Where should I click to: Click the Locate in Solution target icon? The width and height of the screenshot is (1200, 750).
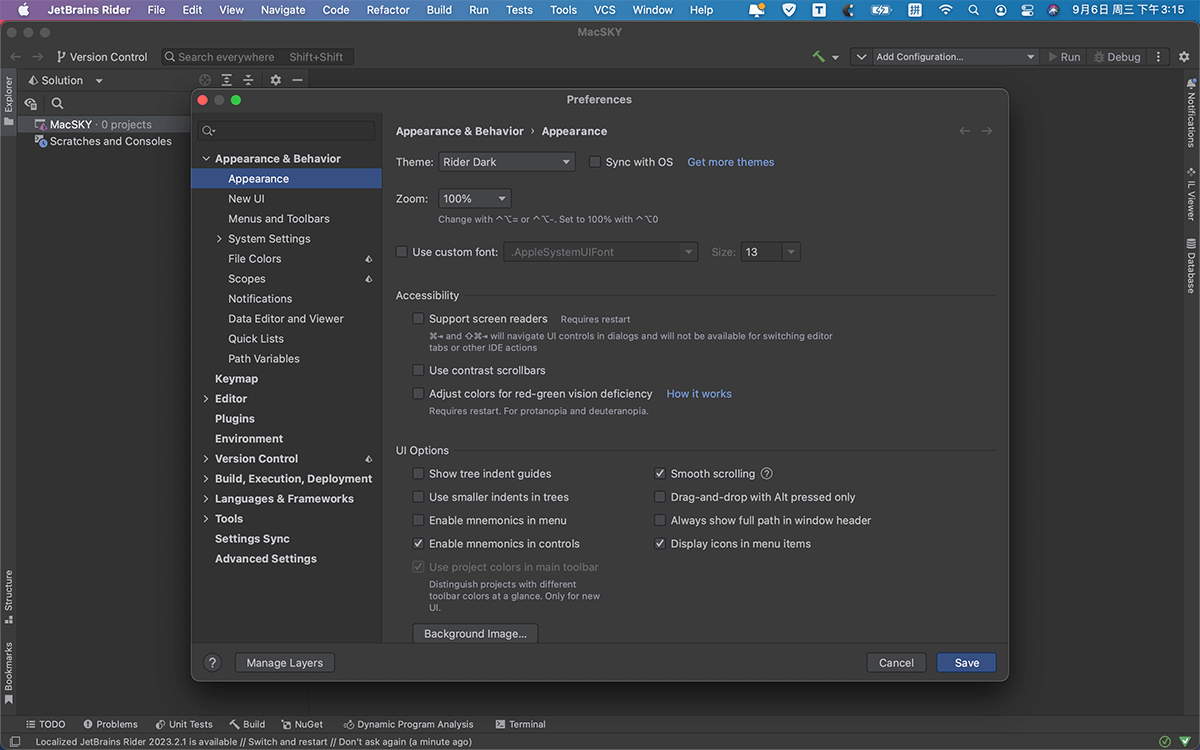pos(205,80)
